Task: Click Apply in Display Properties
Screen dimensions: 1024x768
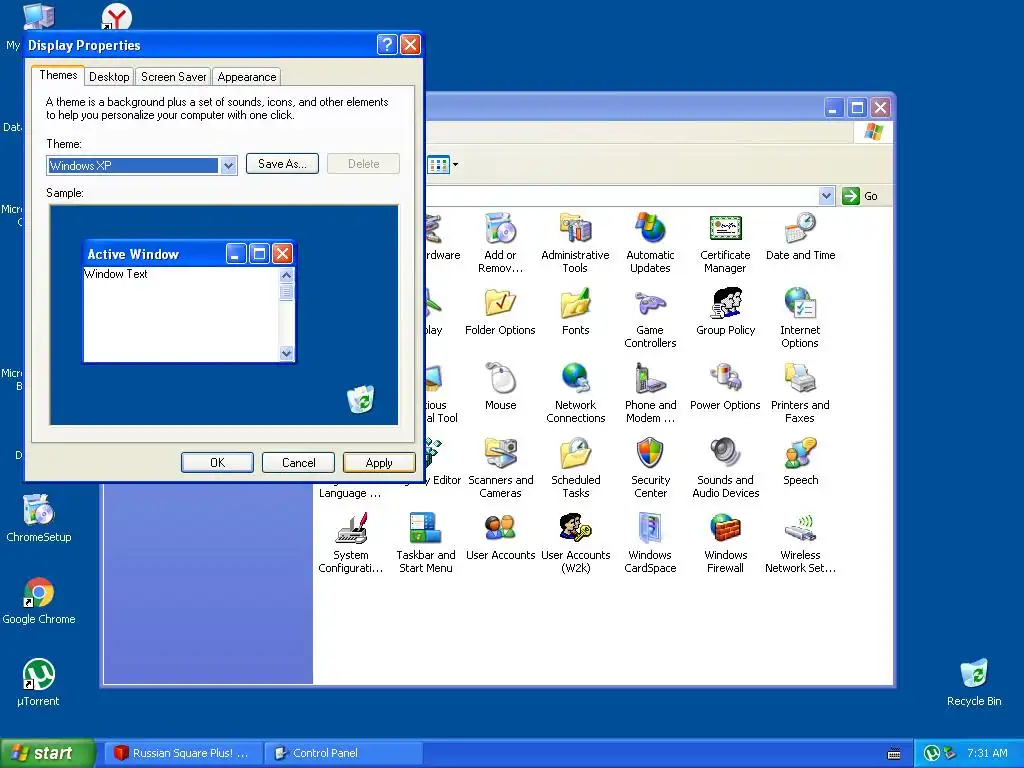Action: [379, 462]
